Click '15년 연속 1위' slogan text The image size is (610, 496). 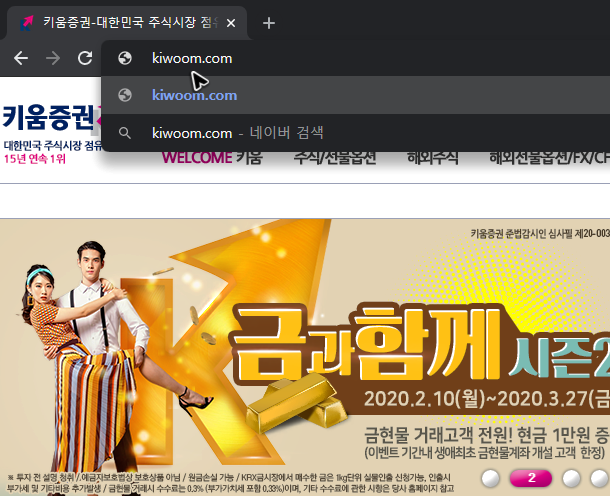coord(35,159)
